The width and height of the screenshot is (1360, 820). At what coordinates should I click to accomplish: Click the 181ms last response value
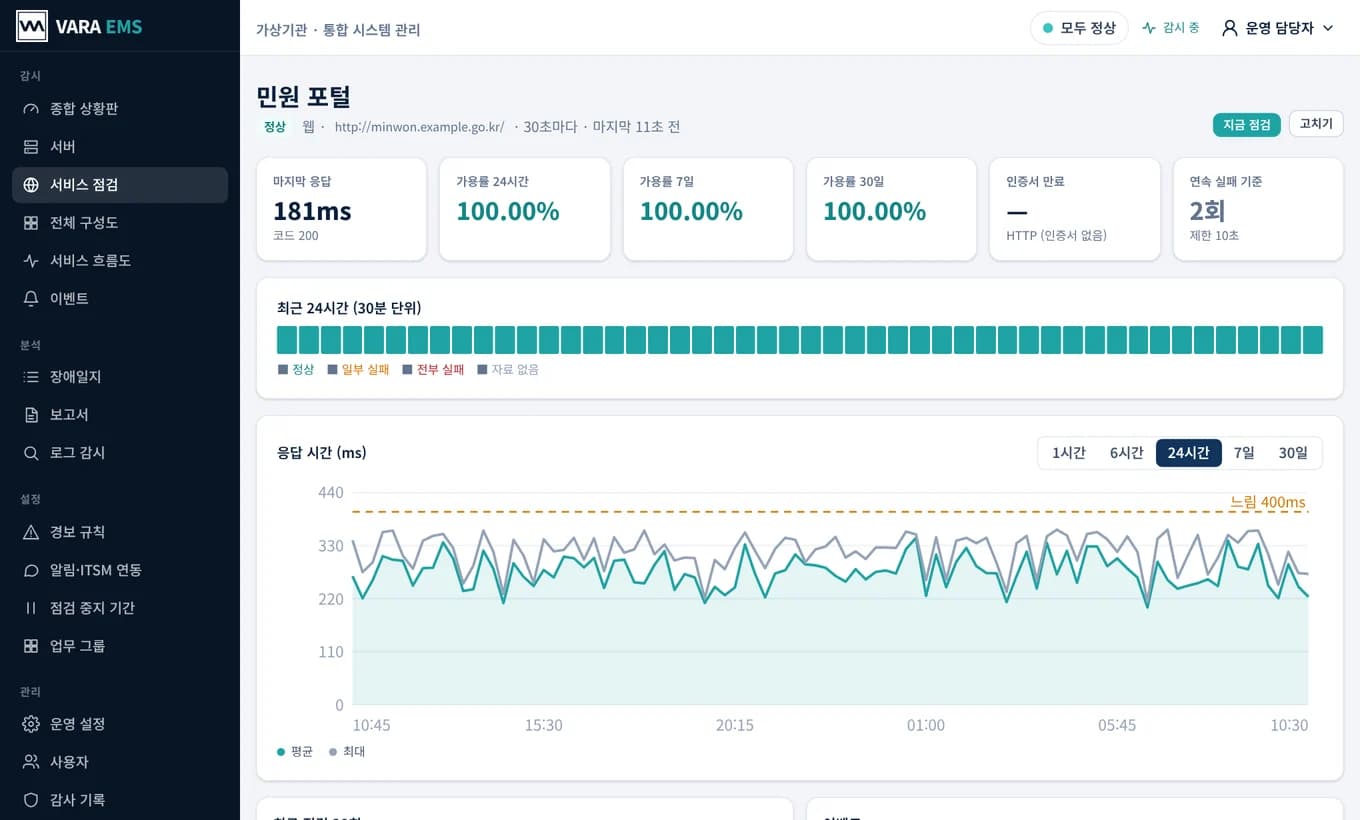[312, 211]
